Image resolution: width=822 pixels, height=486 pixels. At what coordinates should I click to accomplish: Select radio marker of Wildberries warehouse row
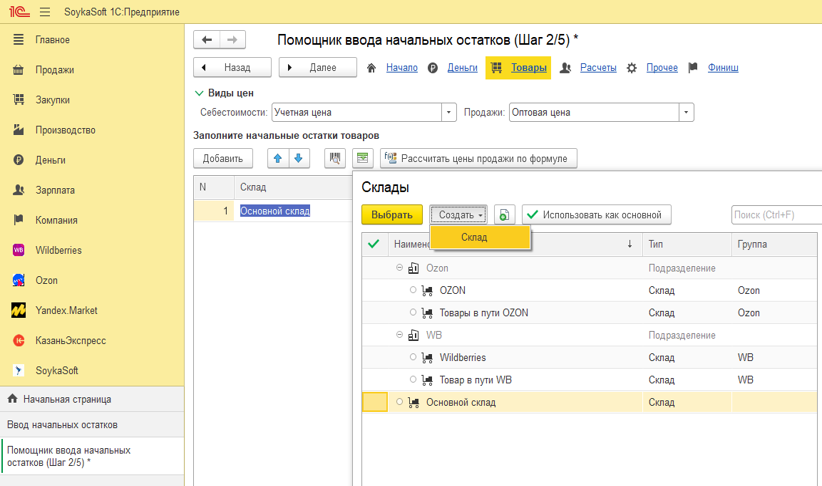414,357
